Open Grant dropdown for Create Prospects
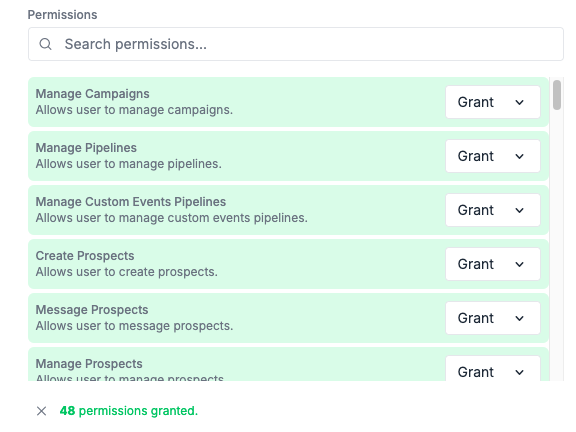This screenshot has height=432, width=576. (x=493, y=264)
